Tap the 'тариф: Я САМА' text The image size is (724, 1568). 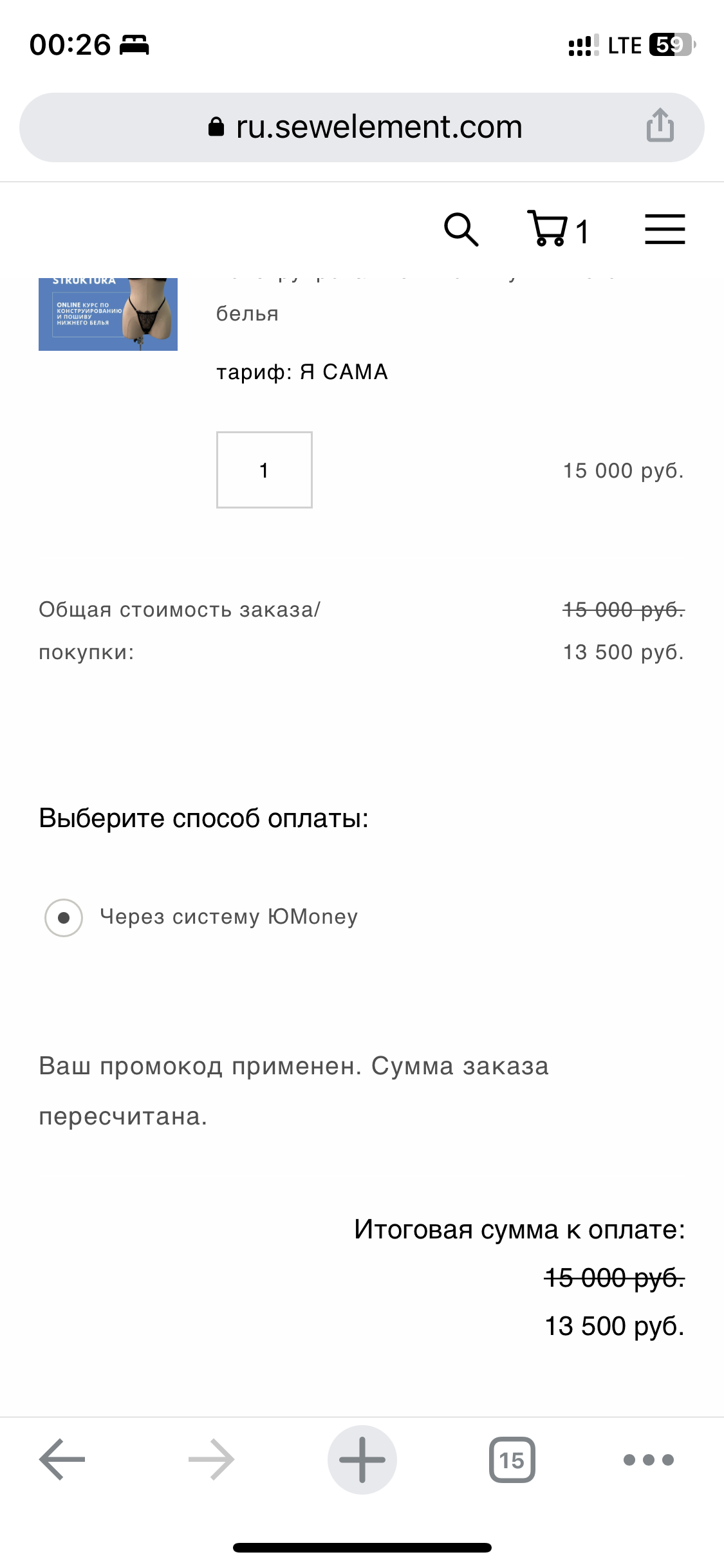302,372
